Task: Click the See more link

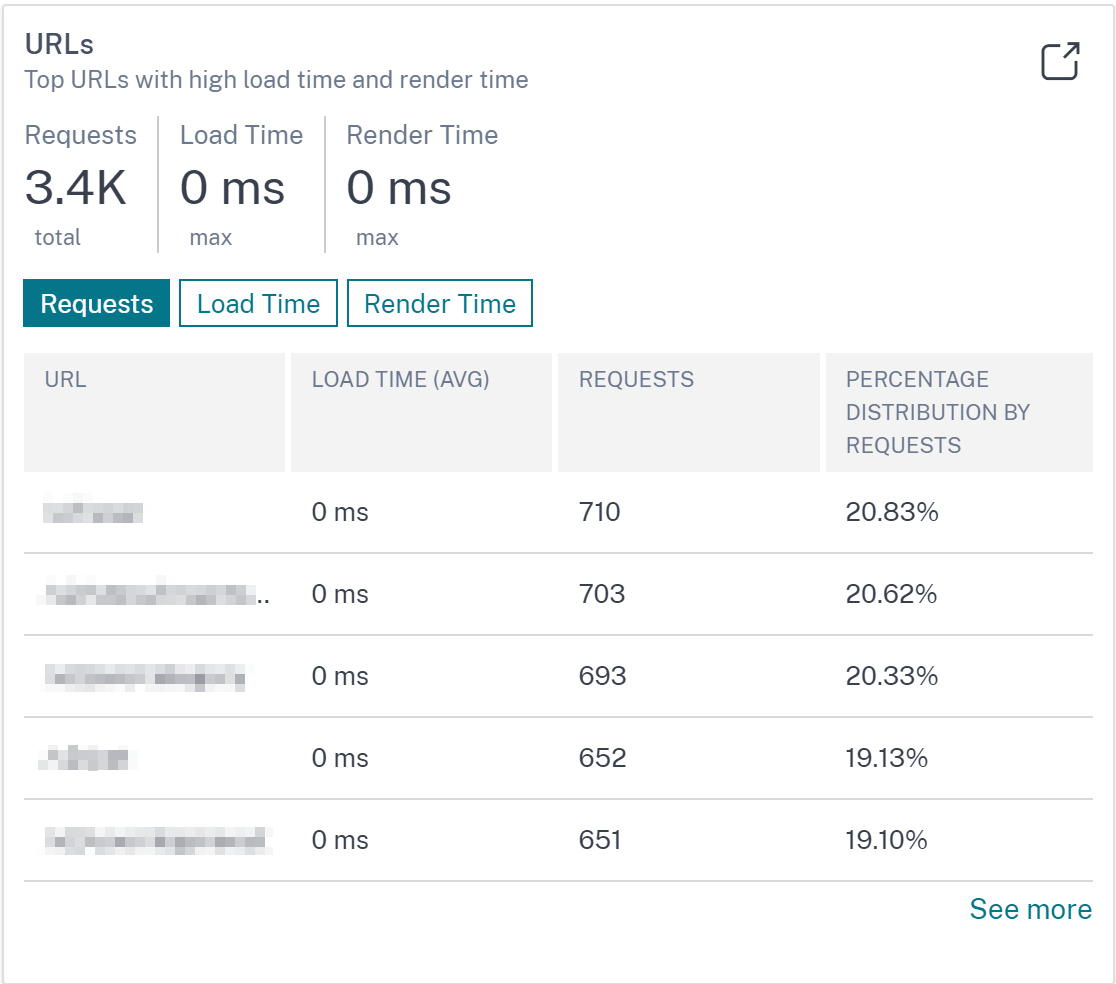Action: click(1030, 909)
